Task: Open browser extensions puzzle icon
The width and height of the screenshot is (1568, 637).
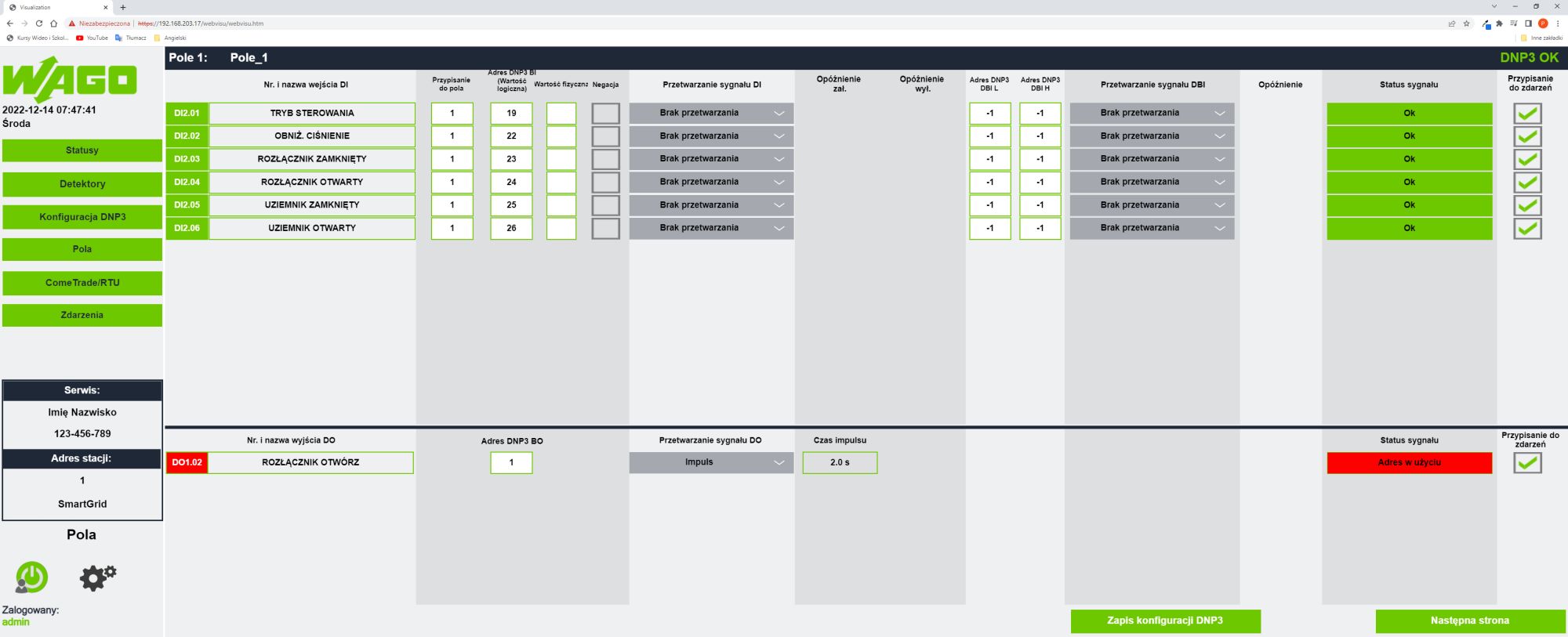Action: [x=1499, y=24]
